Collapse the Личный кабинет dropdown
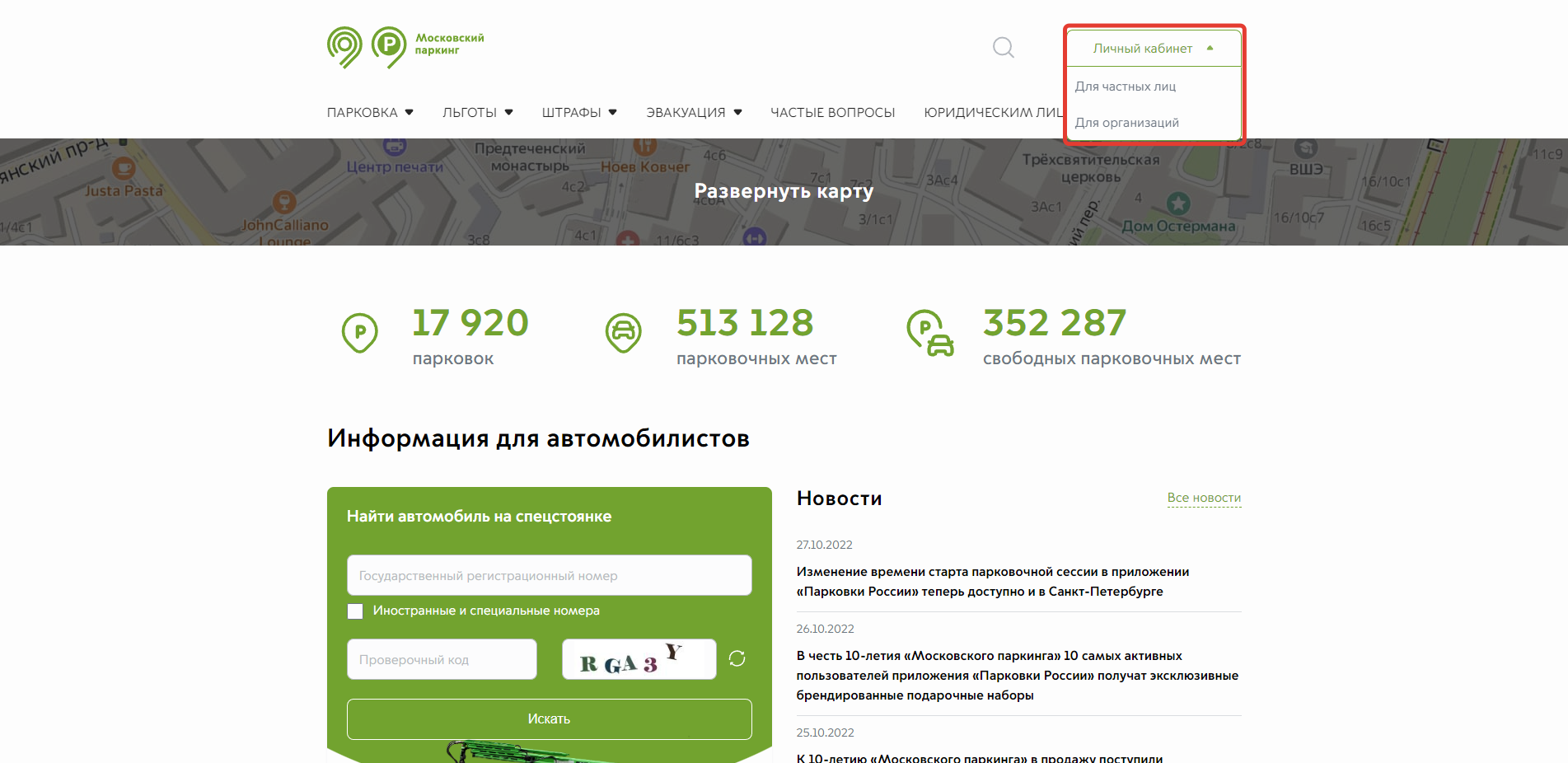Screen dimensions: 1568x763 click(x=1153, y=49)
